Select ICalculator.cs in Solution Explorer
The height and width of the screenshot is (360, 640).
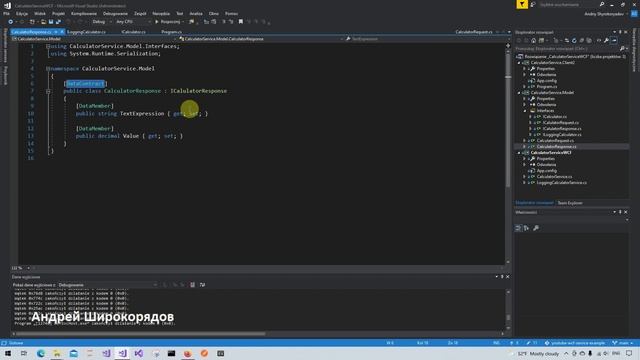point(555,117)
